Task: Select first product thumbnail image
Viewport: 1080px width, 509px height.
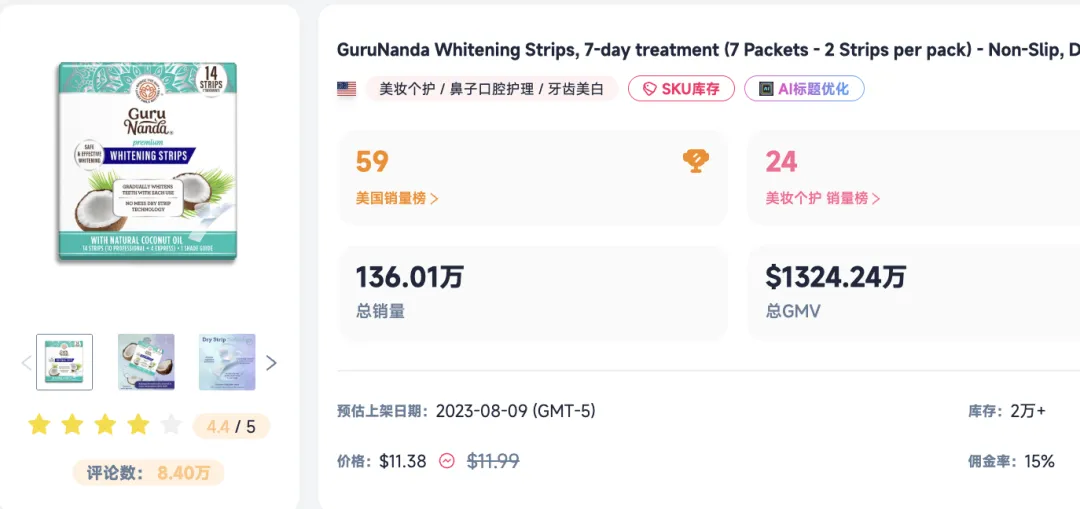Action: tap(64, 362)
